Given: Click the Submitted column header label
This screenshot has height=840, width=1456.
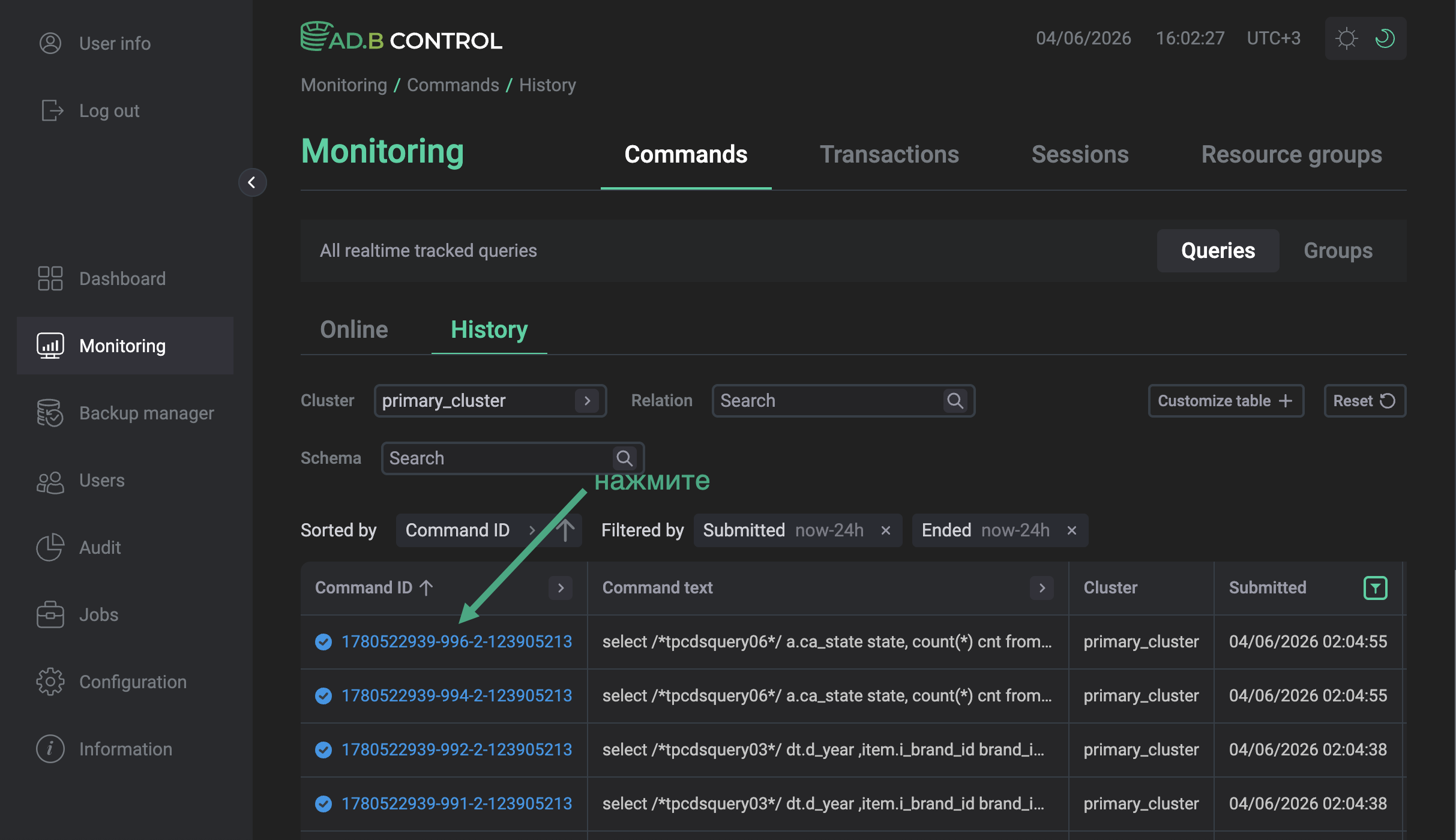Looking at the screenshot, I should pos(1268,588).
